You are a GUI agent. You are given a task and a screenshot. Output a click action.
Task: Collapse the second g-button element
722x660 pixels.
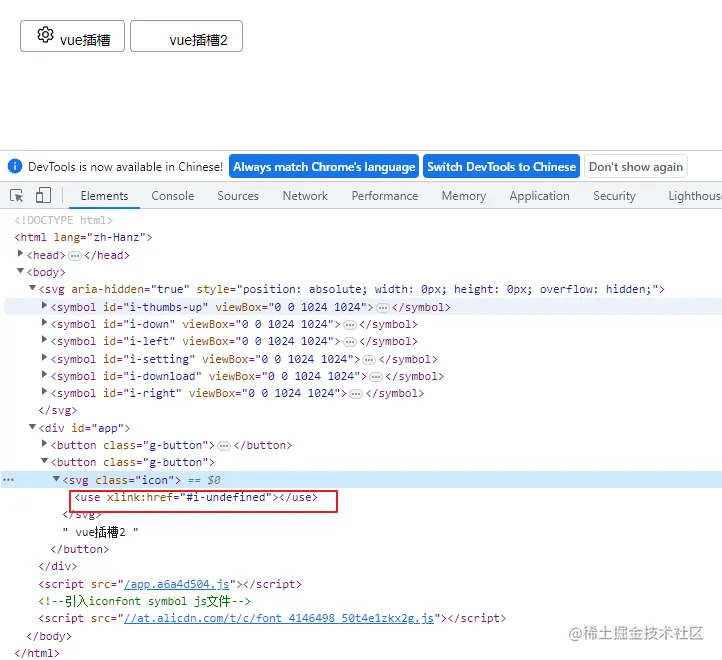coord(44,461)
